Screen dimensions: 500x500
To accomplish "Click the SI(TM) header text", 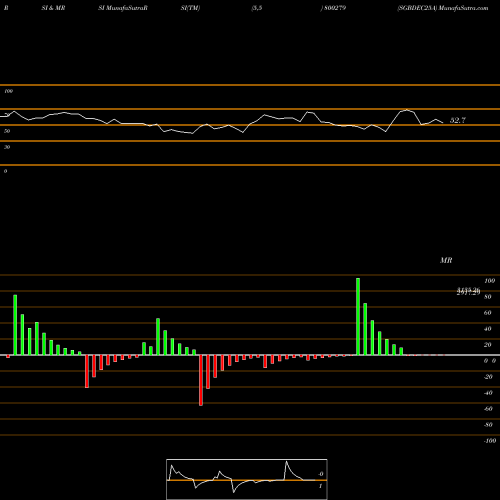I will [x=191, y=8].
